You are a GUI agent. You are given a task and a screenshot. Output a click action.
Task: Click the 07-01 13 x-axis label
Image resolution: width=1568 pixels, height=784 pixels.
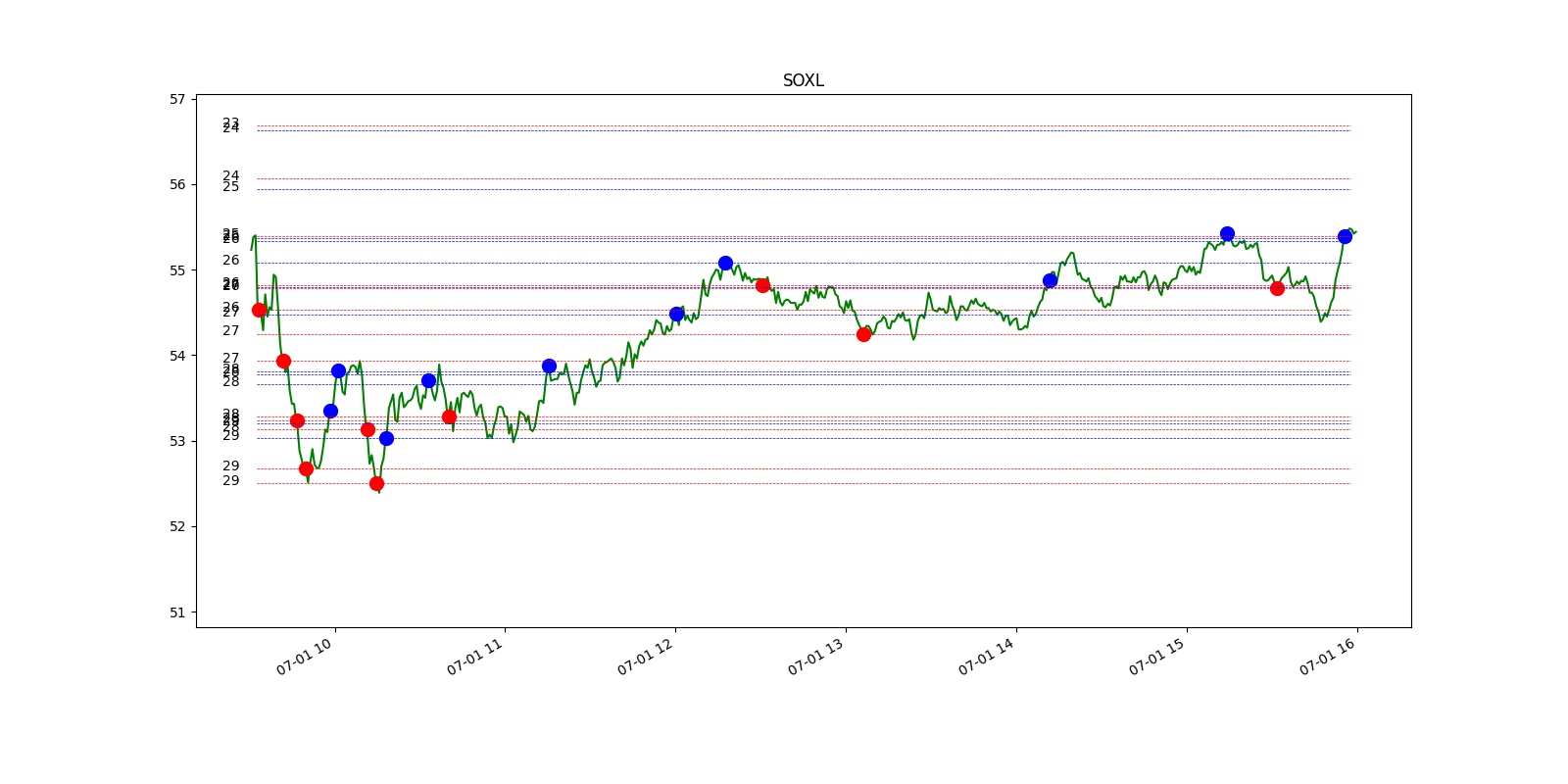815,657
